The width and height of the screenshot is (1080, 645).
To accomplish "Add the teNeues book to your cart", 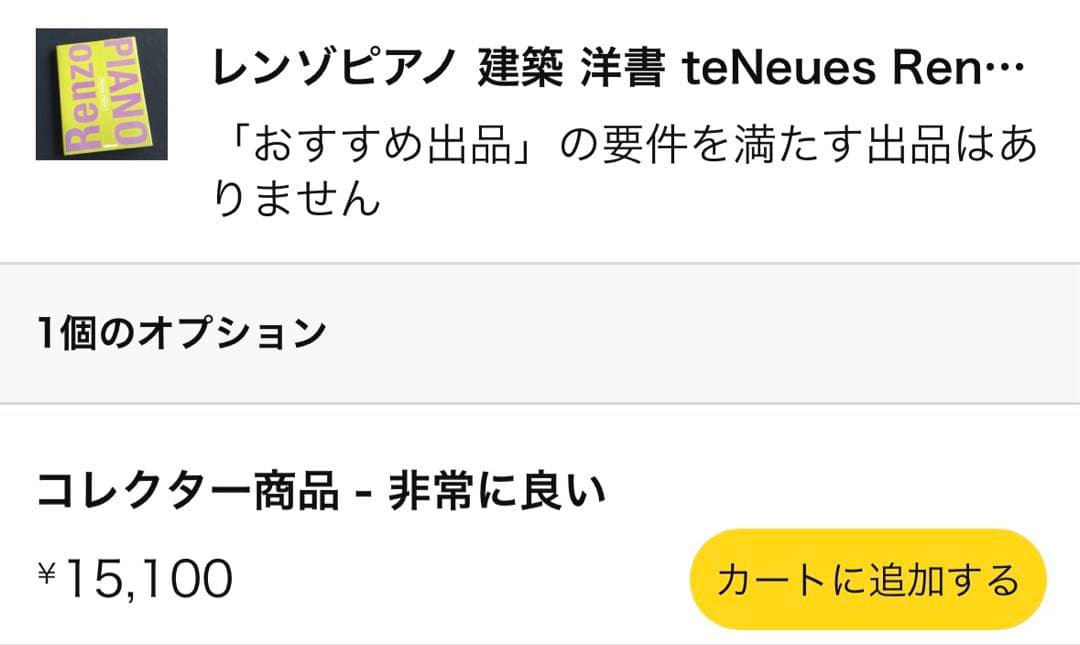I will click(x=868, y=578).
